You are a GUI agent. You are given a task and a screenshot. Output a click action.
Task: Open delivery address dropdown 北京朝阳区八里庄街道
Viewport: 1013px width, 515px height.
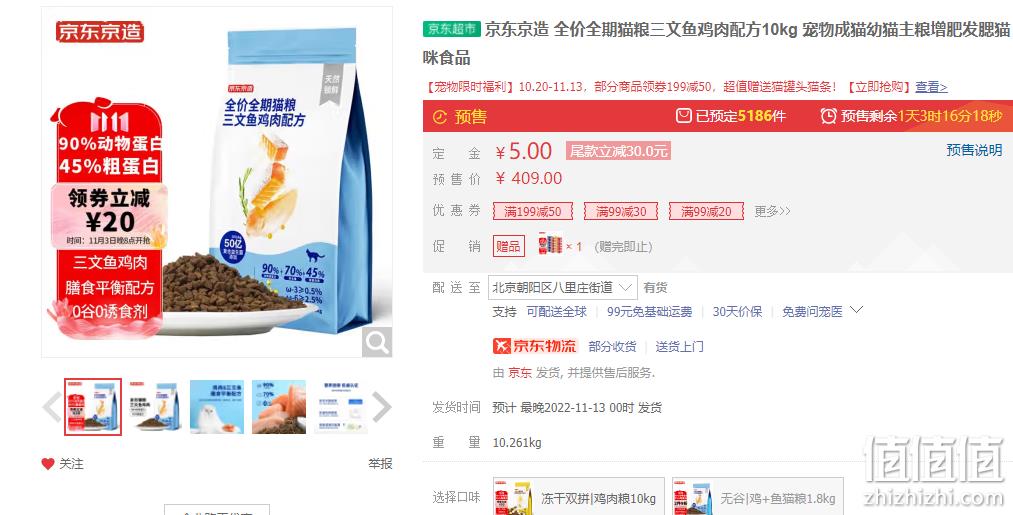point(563,288)
